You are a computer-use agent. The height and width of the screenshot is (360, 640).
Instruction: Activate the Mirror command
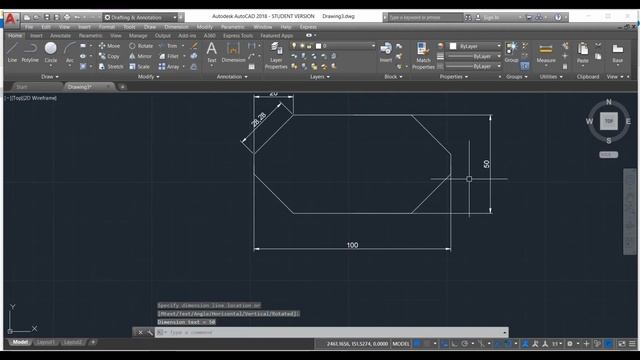point(140,56)
